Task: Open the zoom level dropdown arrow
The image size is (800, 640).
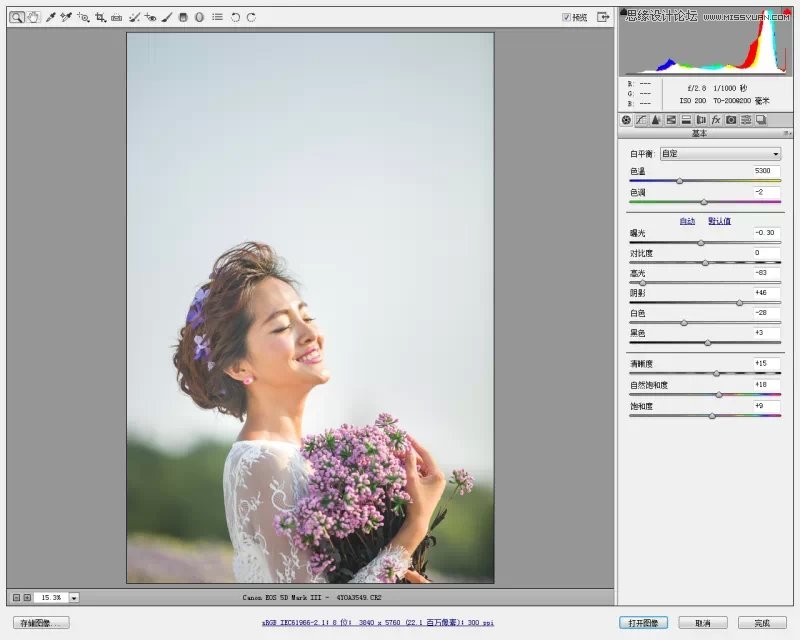Action: tap(75, 597)
